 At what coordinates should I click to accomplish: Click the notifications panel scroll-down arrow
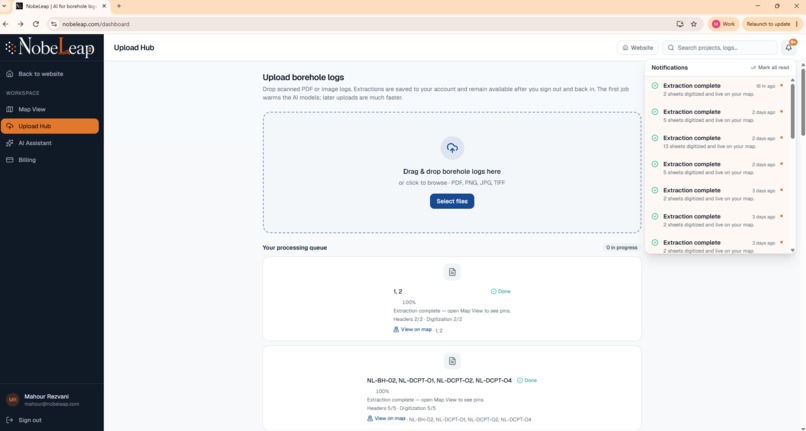pyautogui.click(x=793, y=250)
